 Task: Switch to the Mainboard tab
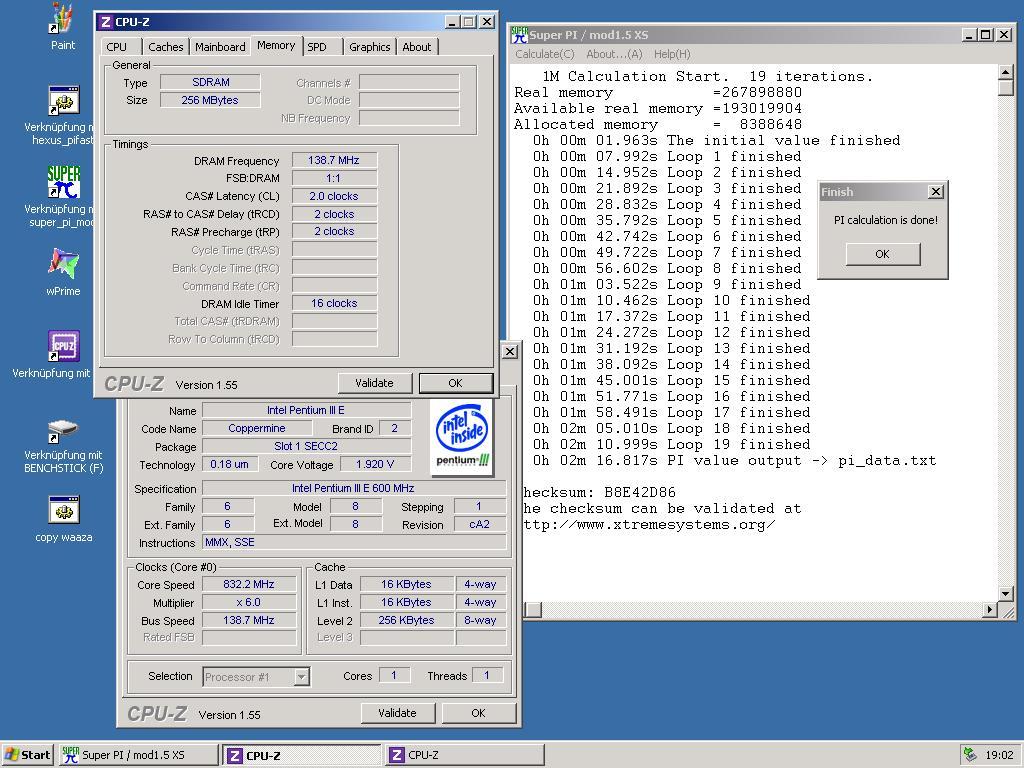[x=220, y=46]
